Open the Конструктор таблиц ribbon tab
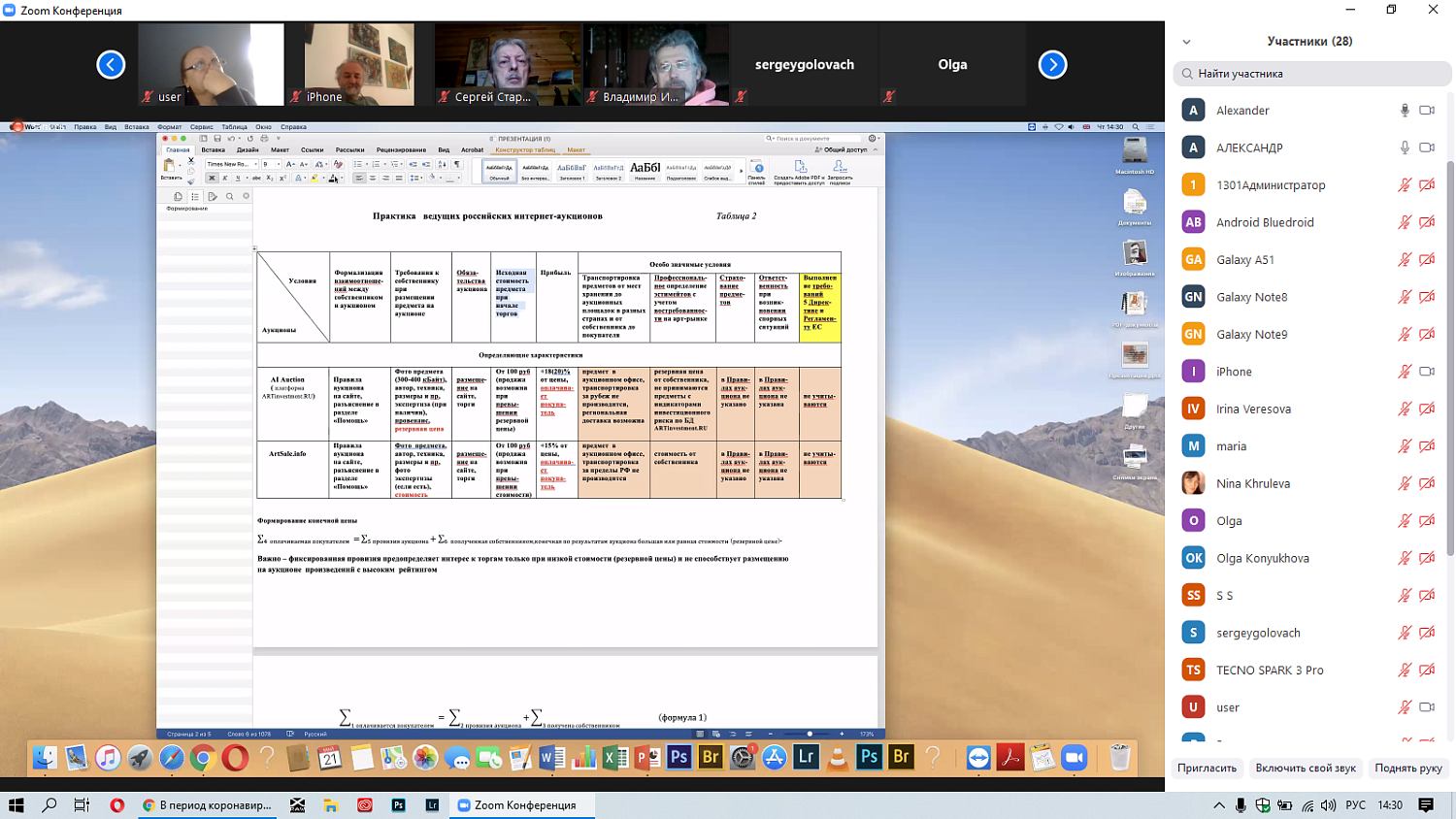The height and width of the screenshot is (819, 1456). click(x=525, y=150)
